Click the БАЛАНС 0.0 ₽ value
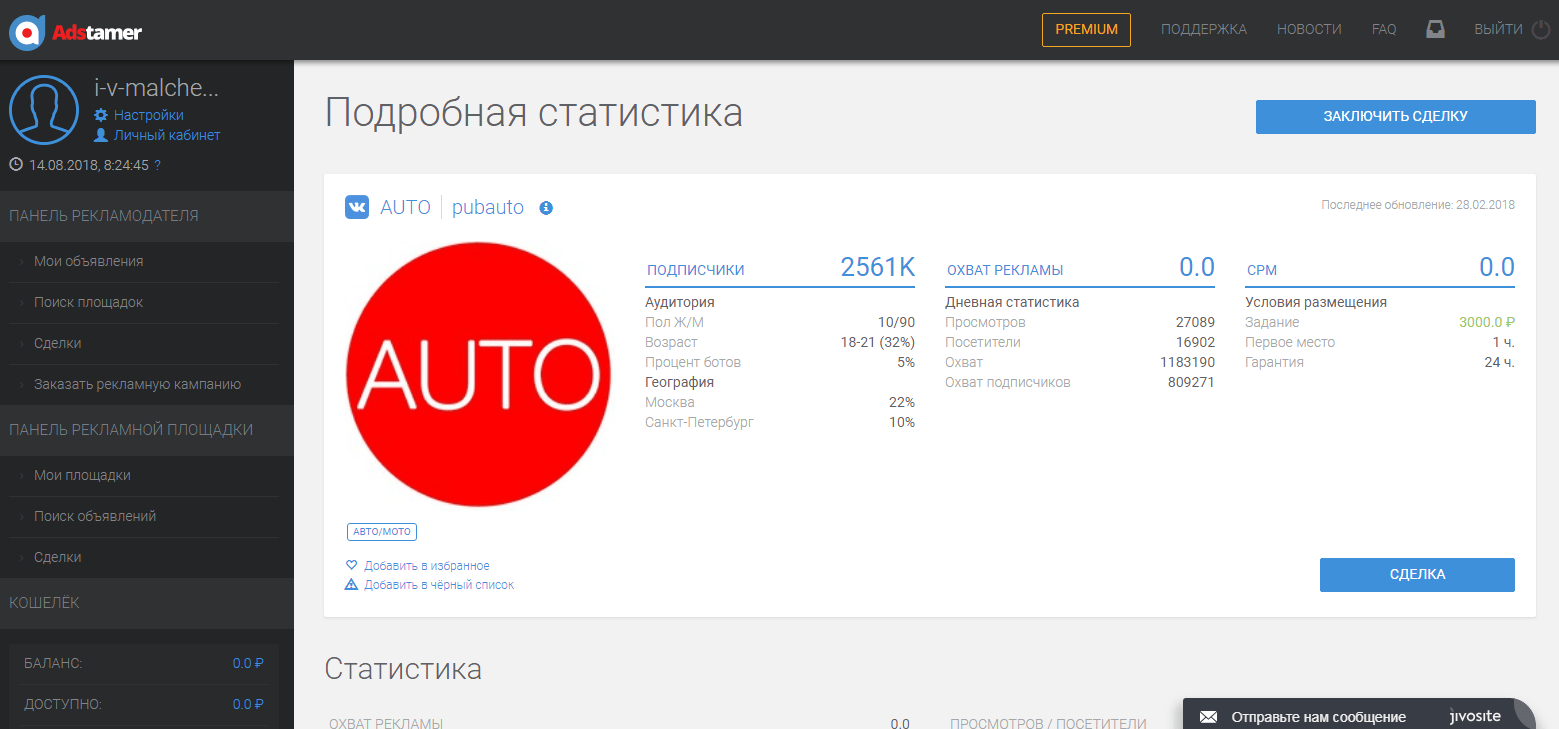This screenshot has height=729, width=1559. [248, 663]
